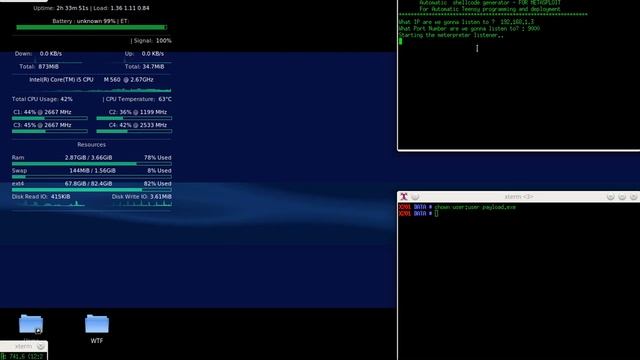Click the C4 CPU core usage bar
The width and height of the screenshot is (640, 360).
click(x=134, y=131)
